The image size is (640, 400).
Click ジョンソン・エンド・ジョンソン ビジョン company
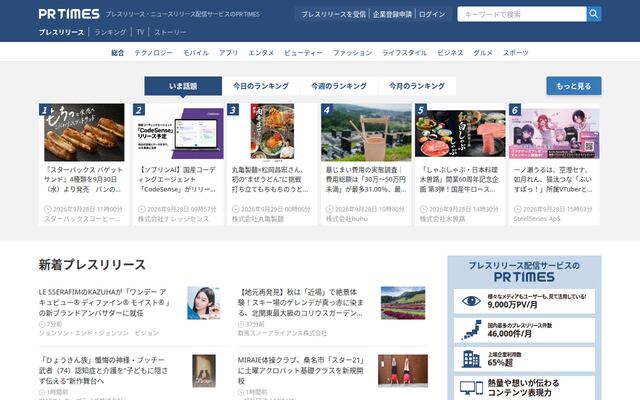pos(99,333)
